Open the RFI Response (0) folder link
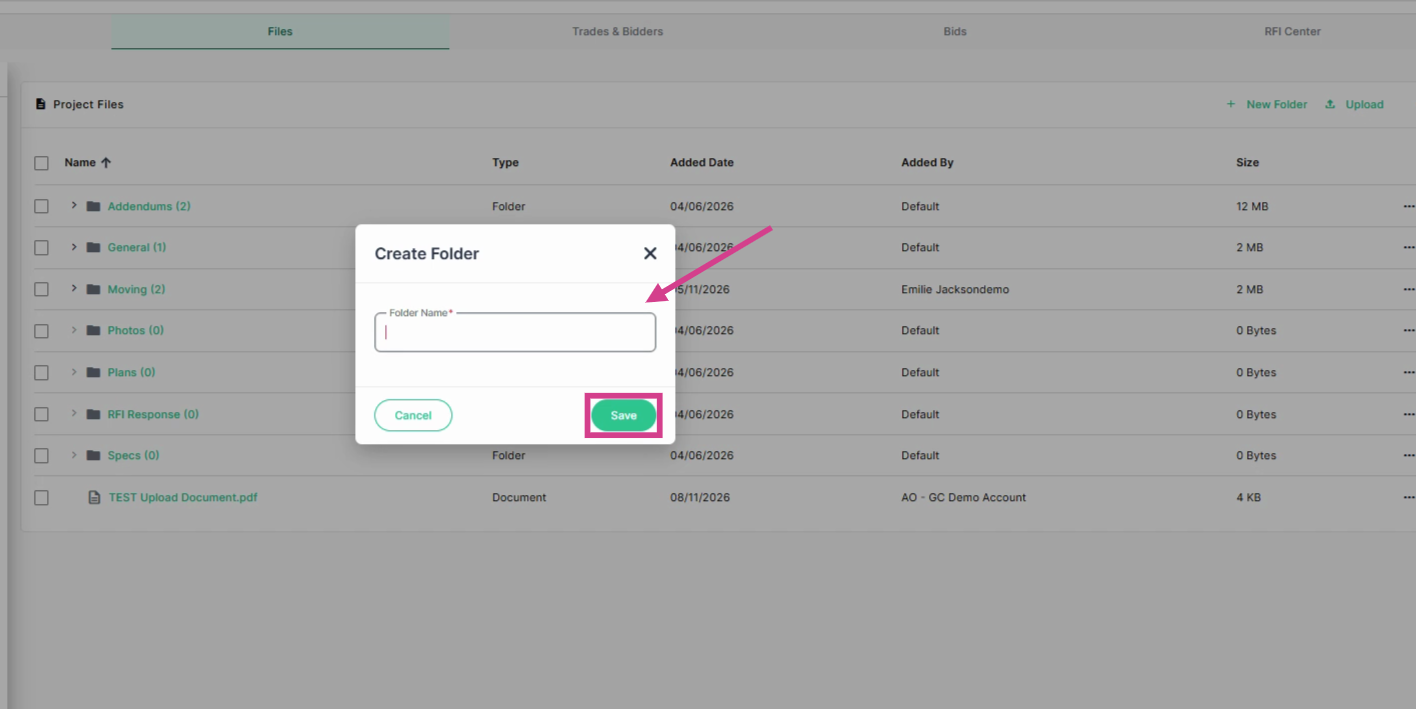The image size is (1416, 709). (x=153, y=414)
